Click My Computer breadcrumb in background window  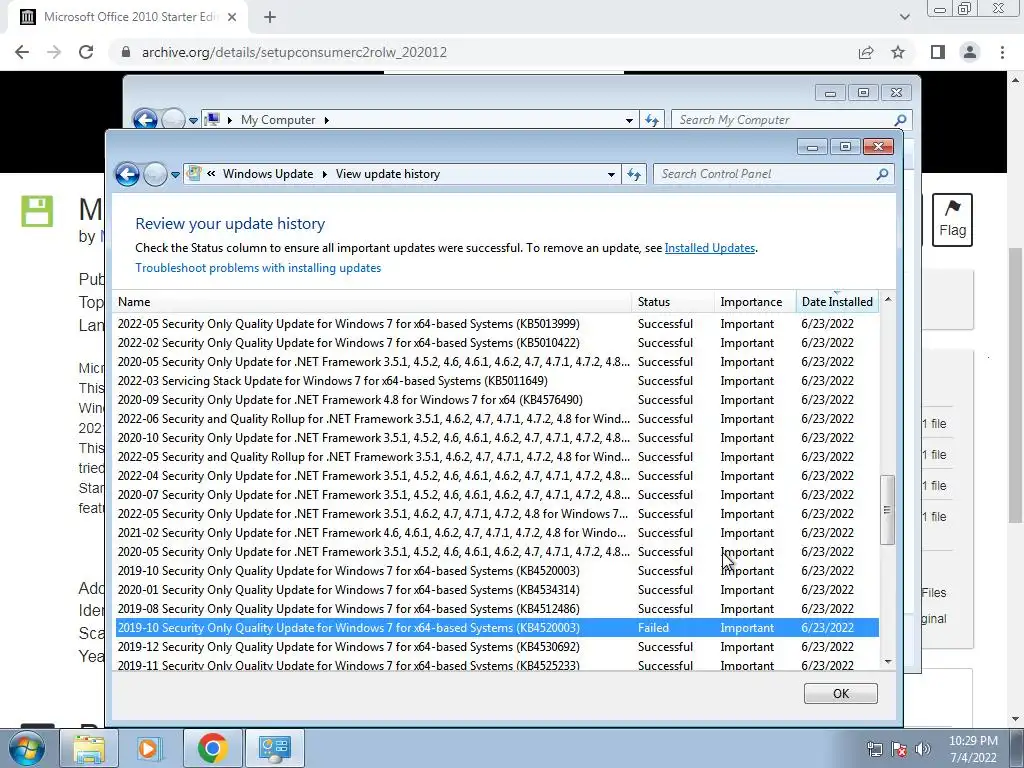278,120
